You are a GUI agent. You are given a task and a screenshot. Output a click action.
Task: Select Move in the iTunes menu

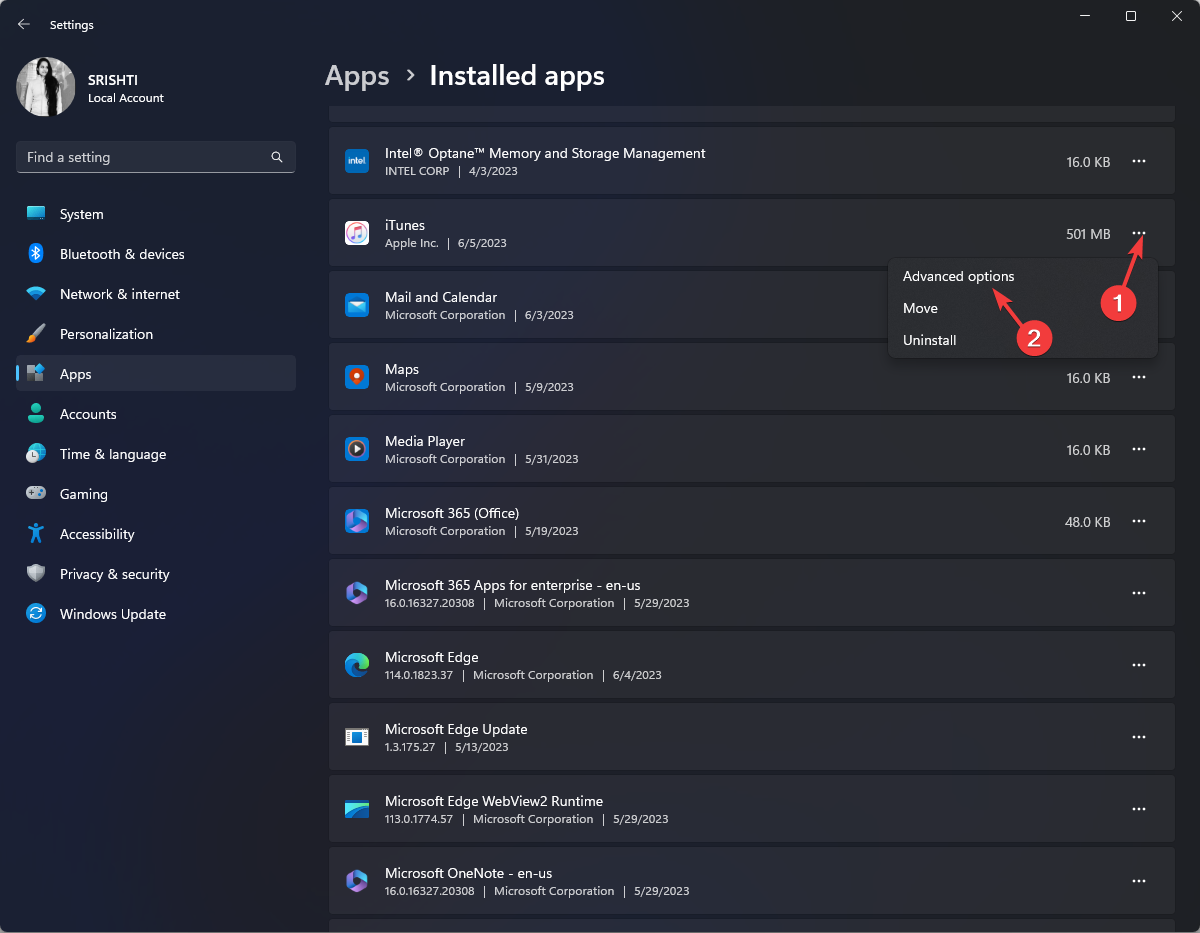(920, 308)
